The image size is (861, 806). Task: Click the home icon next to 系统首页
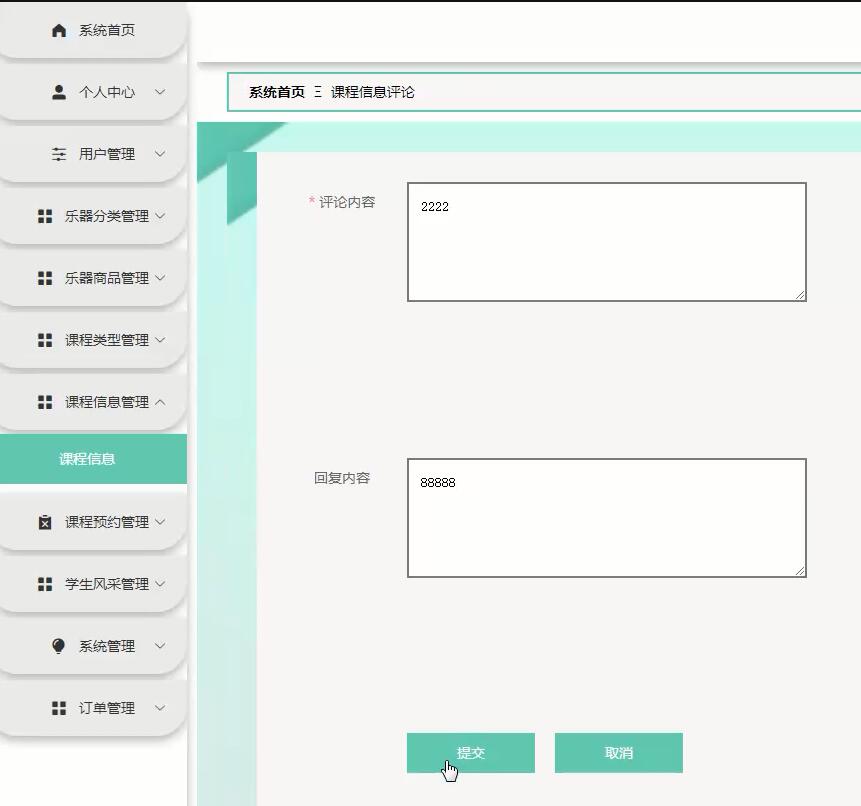(x=57, y=30)
